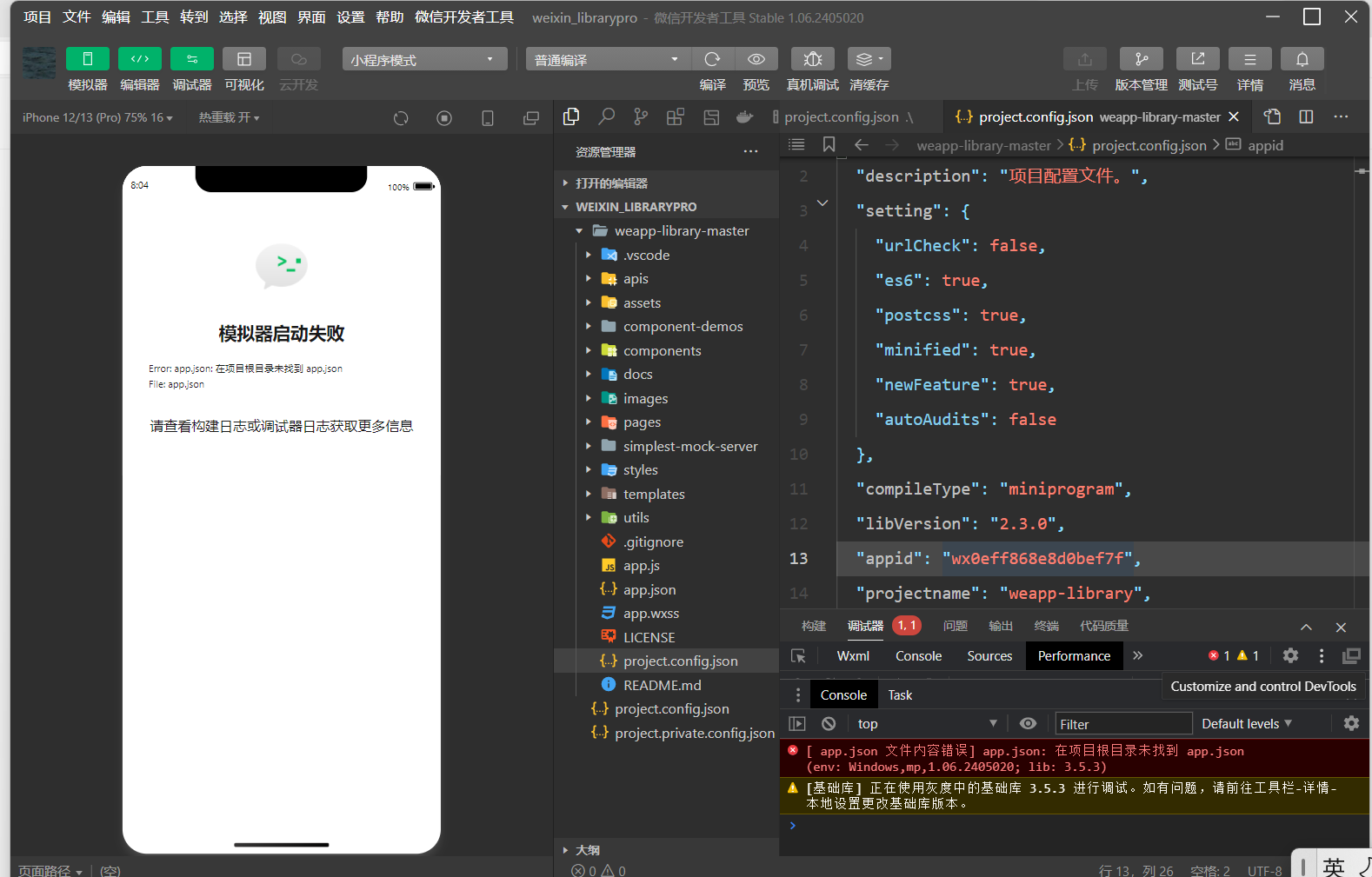Open the search icon in the editor sidebar
Screen dimensions: 1372x877
(x=606, y=116)
